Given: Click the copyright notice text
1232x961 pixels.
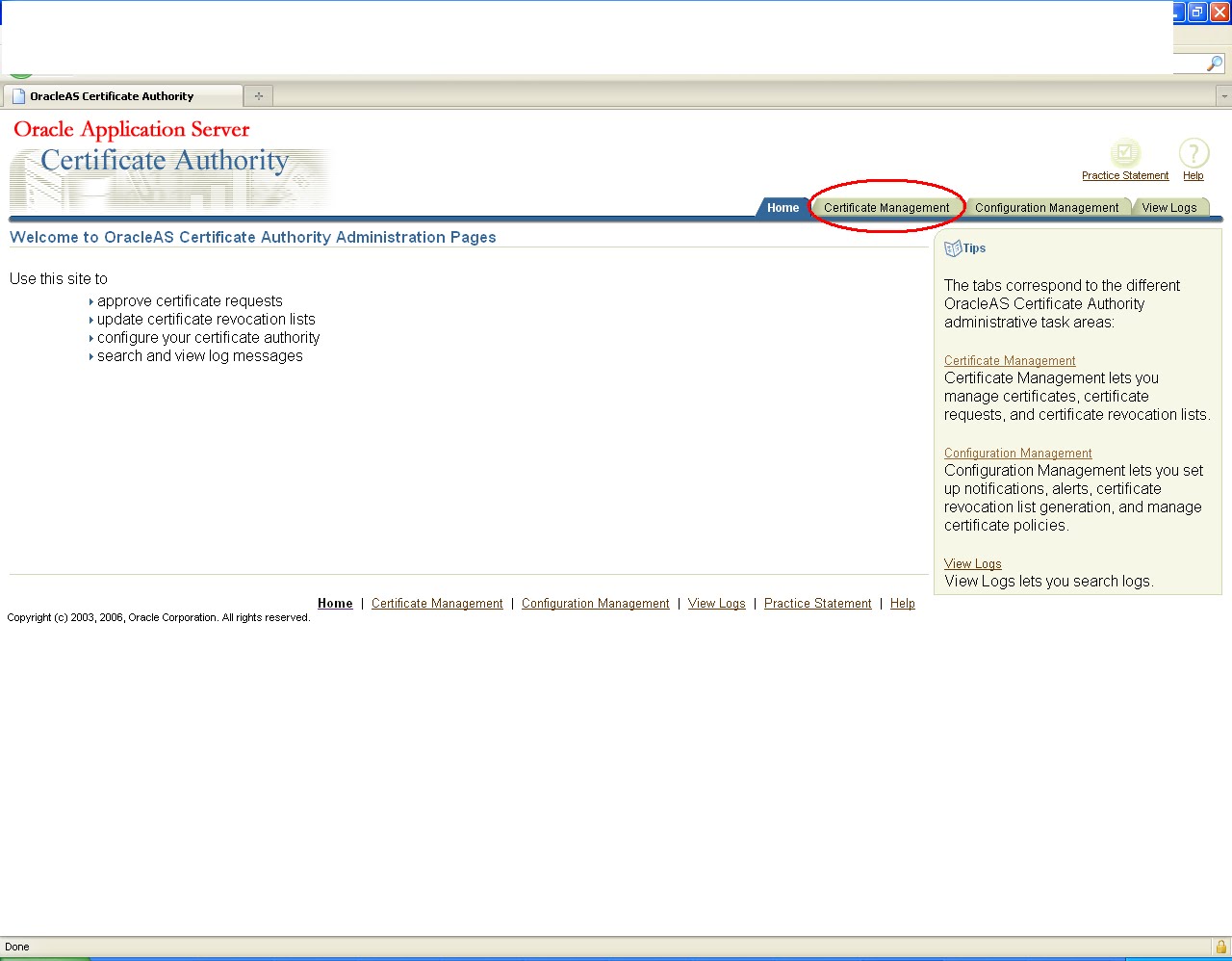Looking at the screenshot, I should (x=159, y=618).
